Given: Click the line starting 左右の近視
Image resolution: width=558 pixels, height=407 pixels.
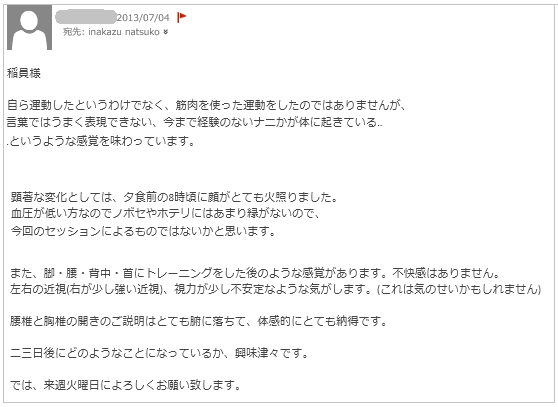Looking at the screenshot, I should [x=275, y=289].
